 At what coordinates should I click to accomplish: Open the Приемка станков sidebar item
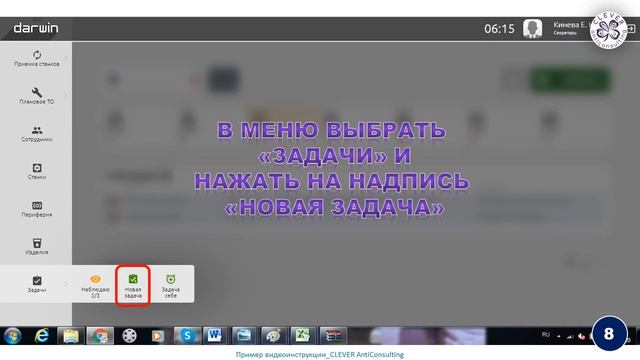(37, 59)
